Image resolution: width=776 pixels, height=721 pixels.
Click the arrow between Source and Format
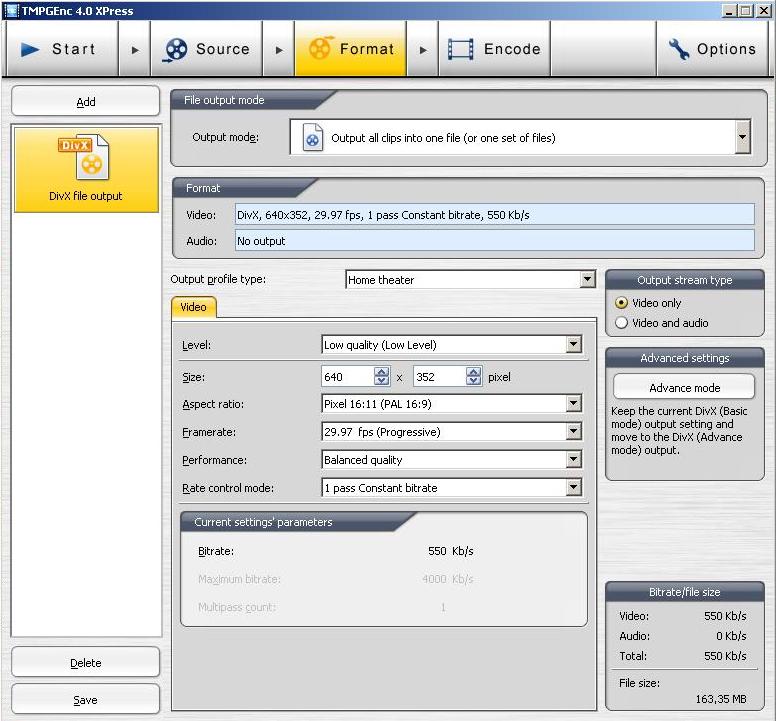(x=279, y=49)
